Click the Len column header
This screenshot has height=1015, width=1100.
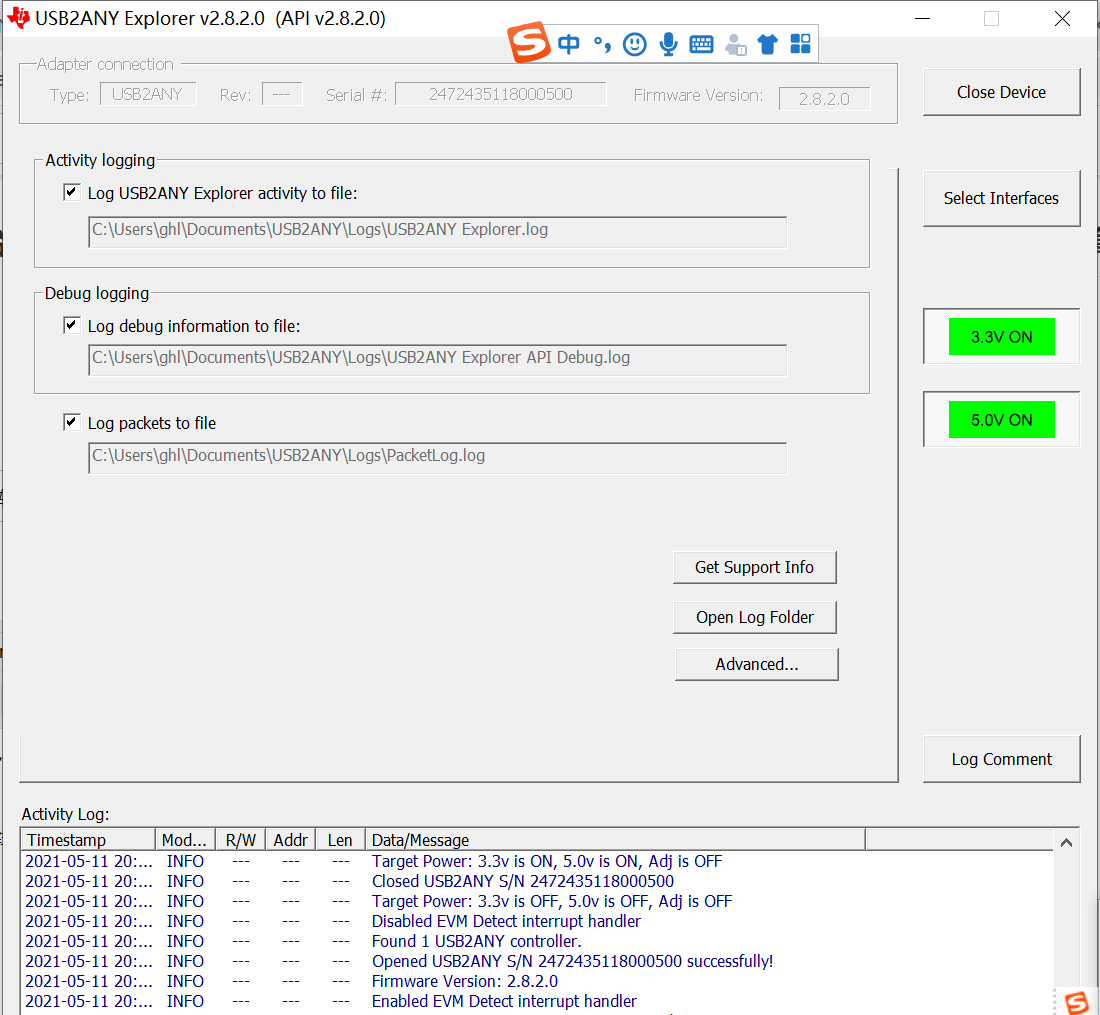tap(340, 840)
